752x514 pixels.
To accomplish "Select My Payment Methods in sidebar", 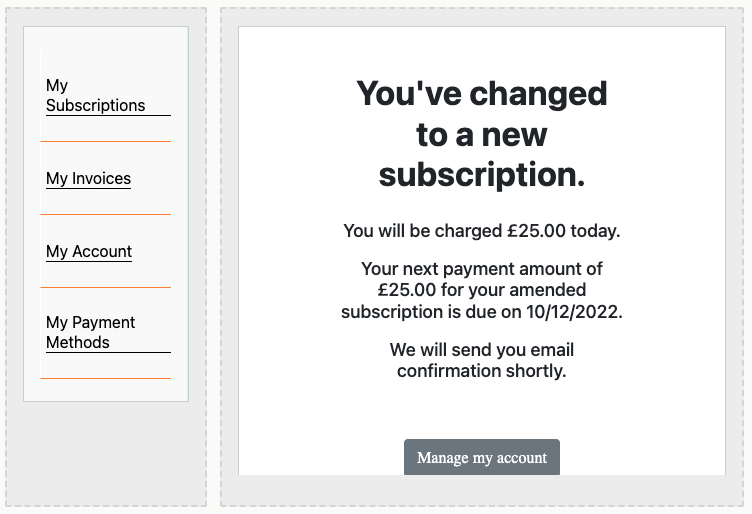I will [90, 333].
